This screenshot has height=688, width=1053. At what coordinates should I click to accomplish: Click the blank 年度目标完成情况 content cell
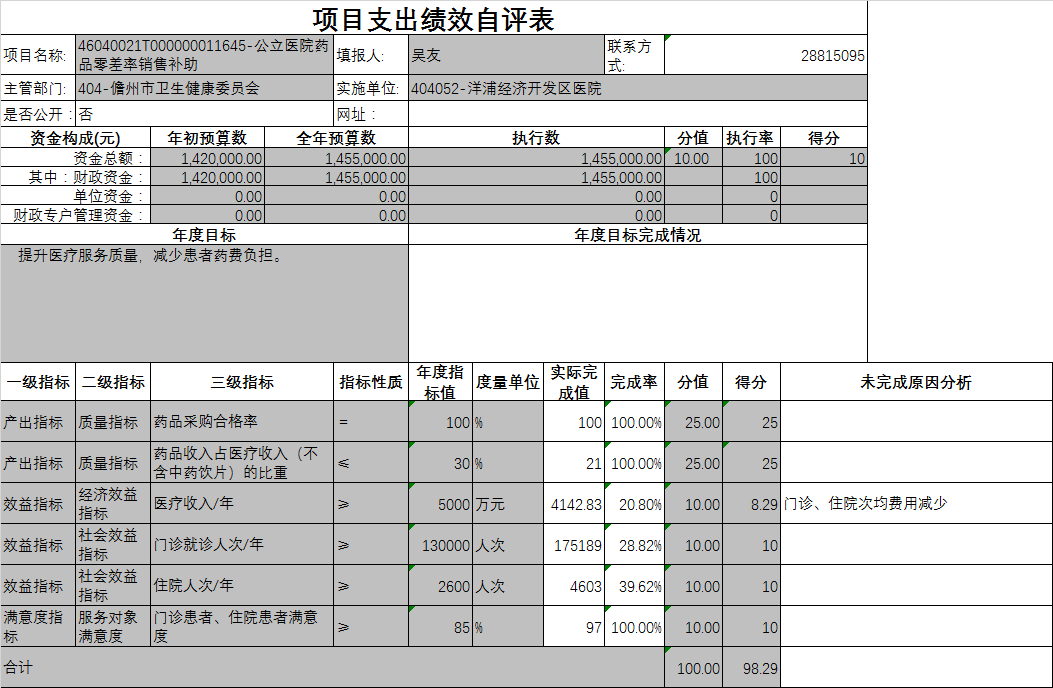pyautogui.click(x=638, y=303)
